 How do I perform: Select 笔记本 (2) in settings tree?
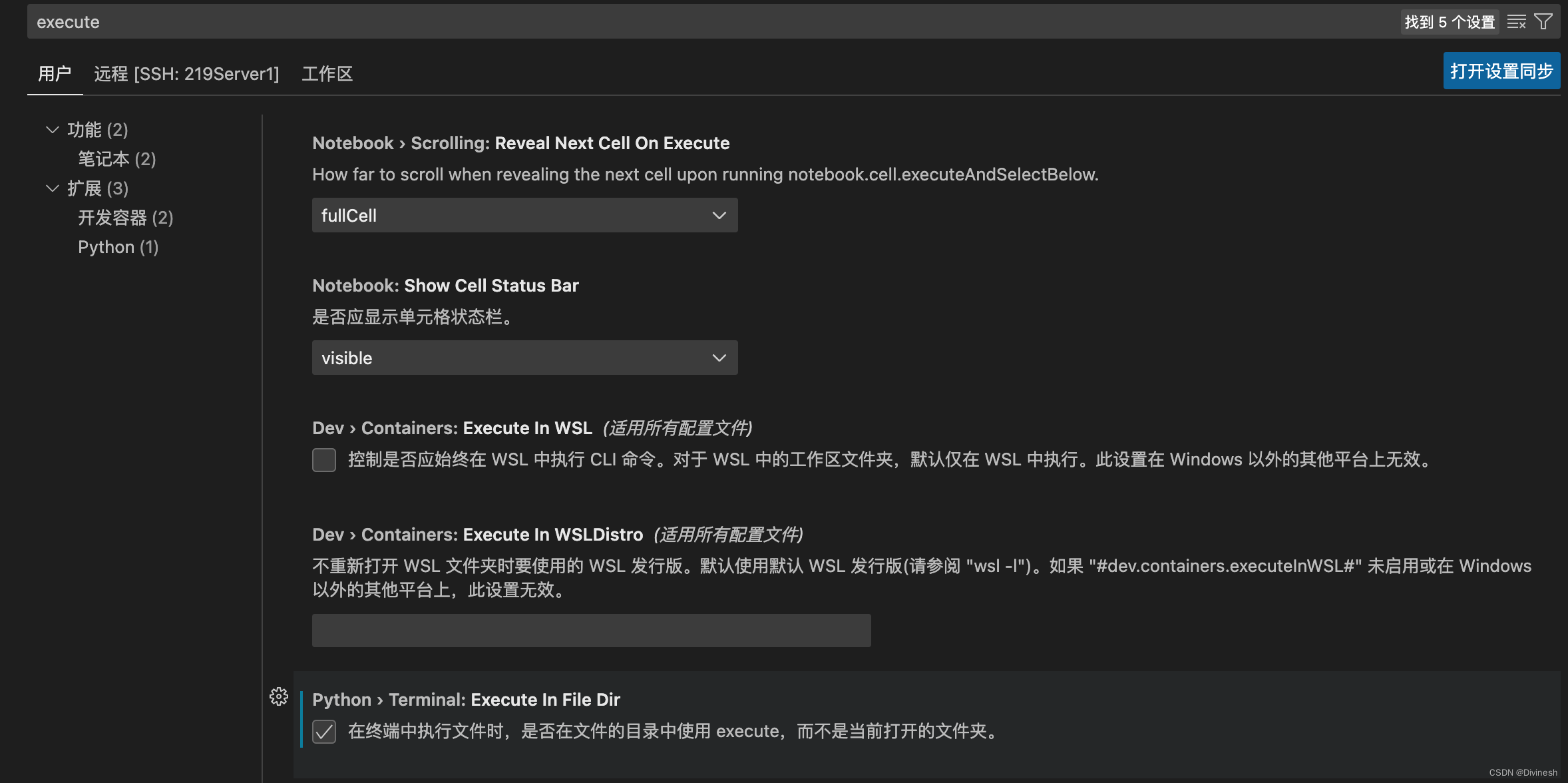click(x=116, y=159)
